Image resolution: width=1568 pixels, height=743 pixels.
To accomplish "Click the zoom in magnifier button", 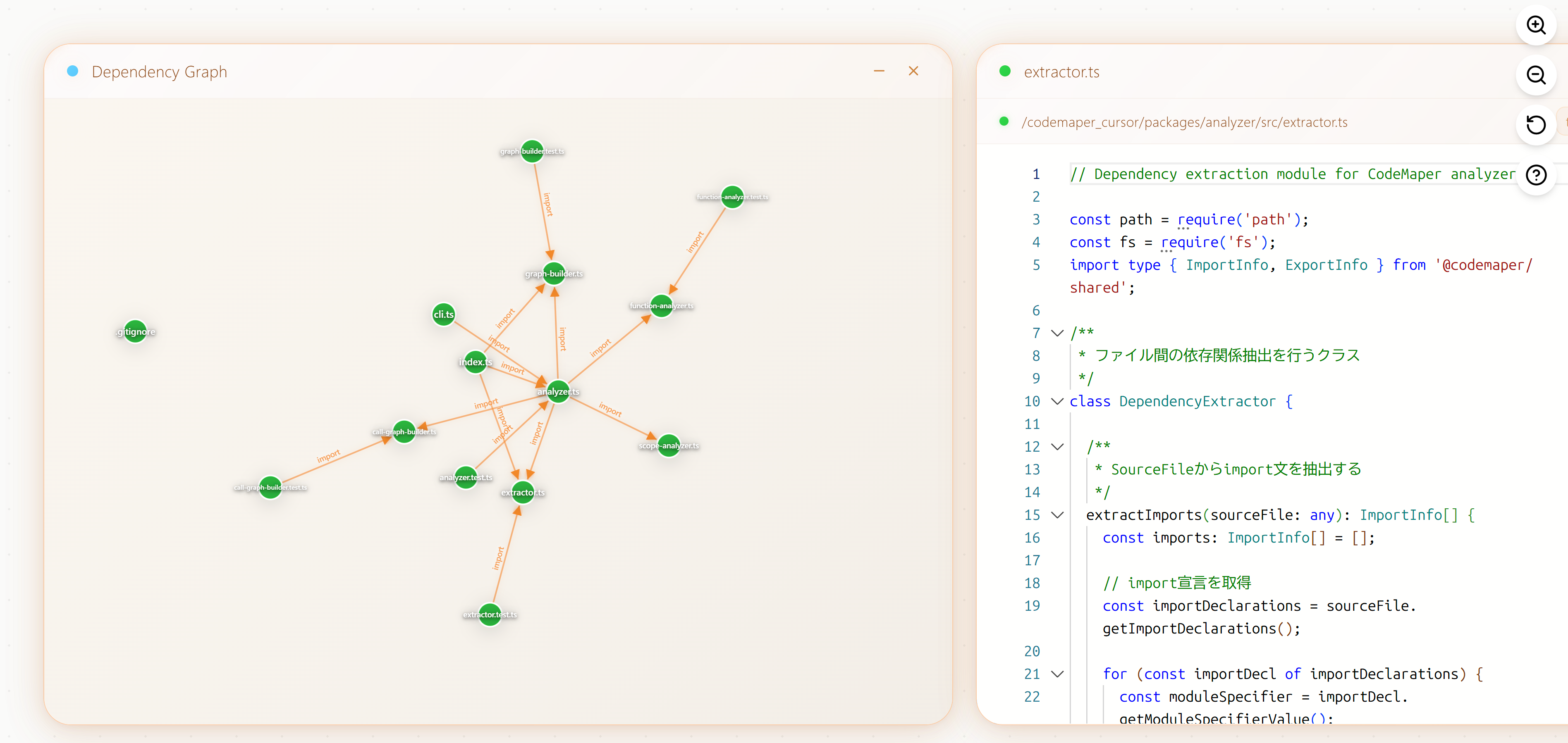I will (1536, 26).
